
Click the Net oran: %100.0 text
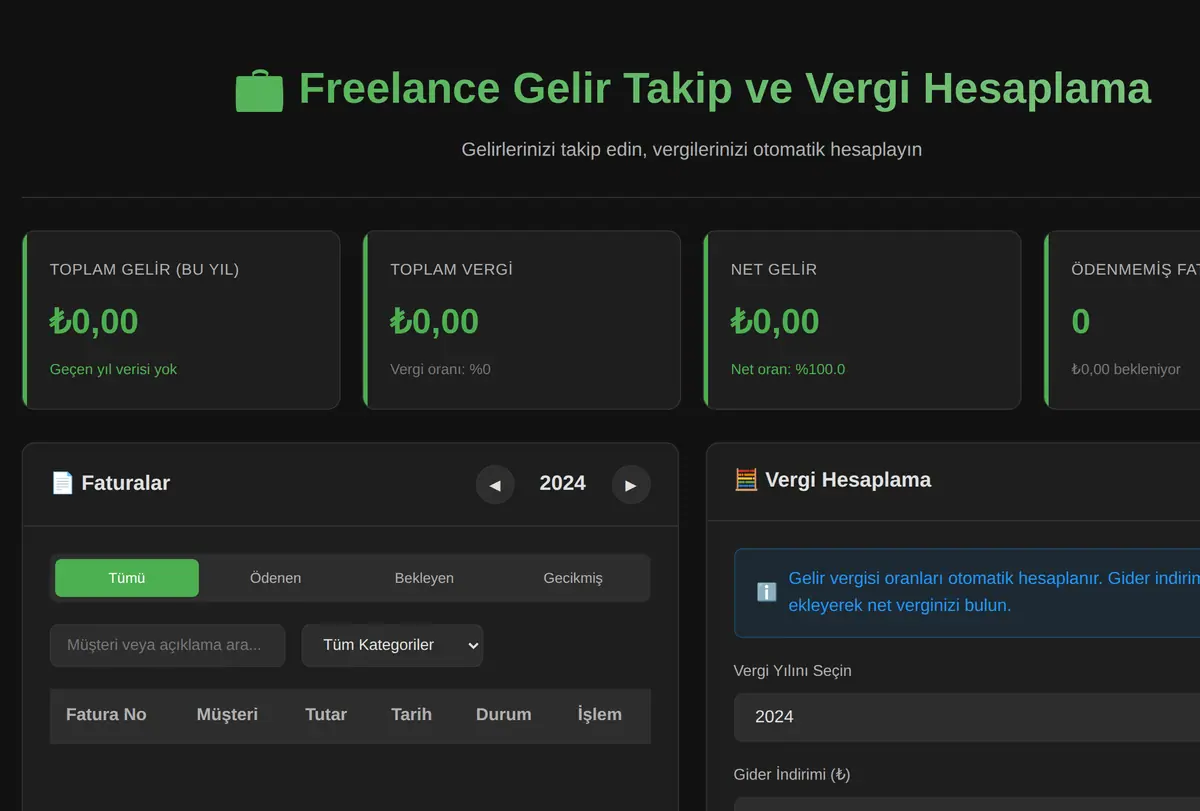point(788,369)
